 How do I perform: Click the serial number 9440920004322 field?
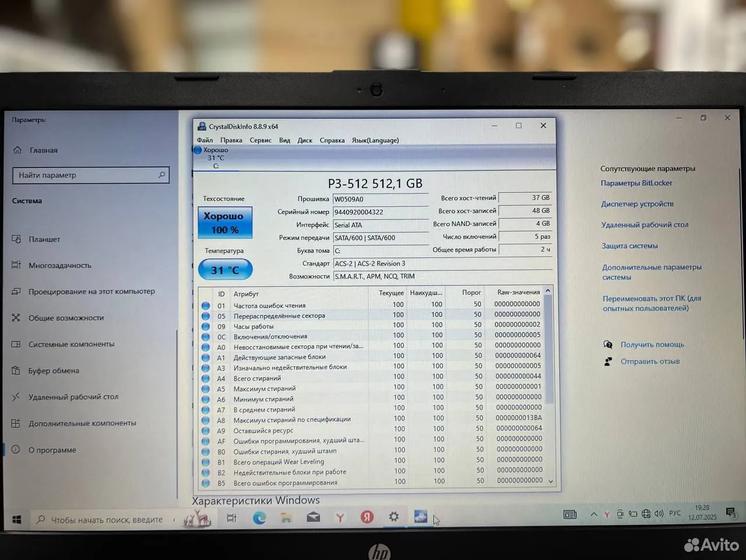click(x=380, y=212)
